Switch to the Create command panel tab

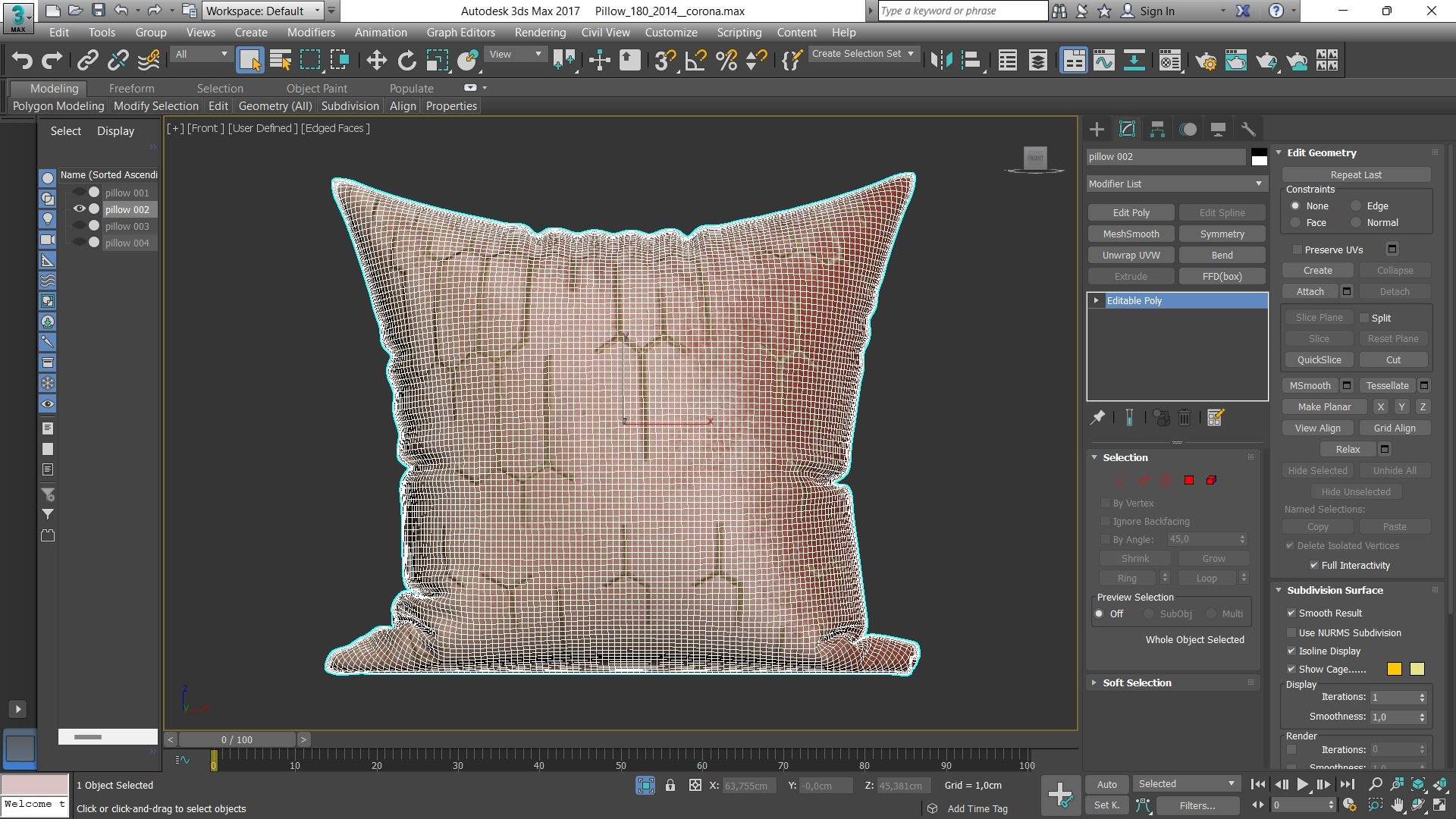[1097, 129]
